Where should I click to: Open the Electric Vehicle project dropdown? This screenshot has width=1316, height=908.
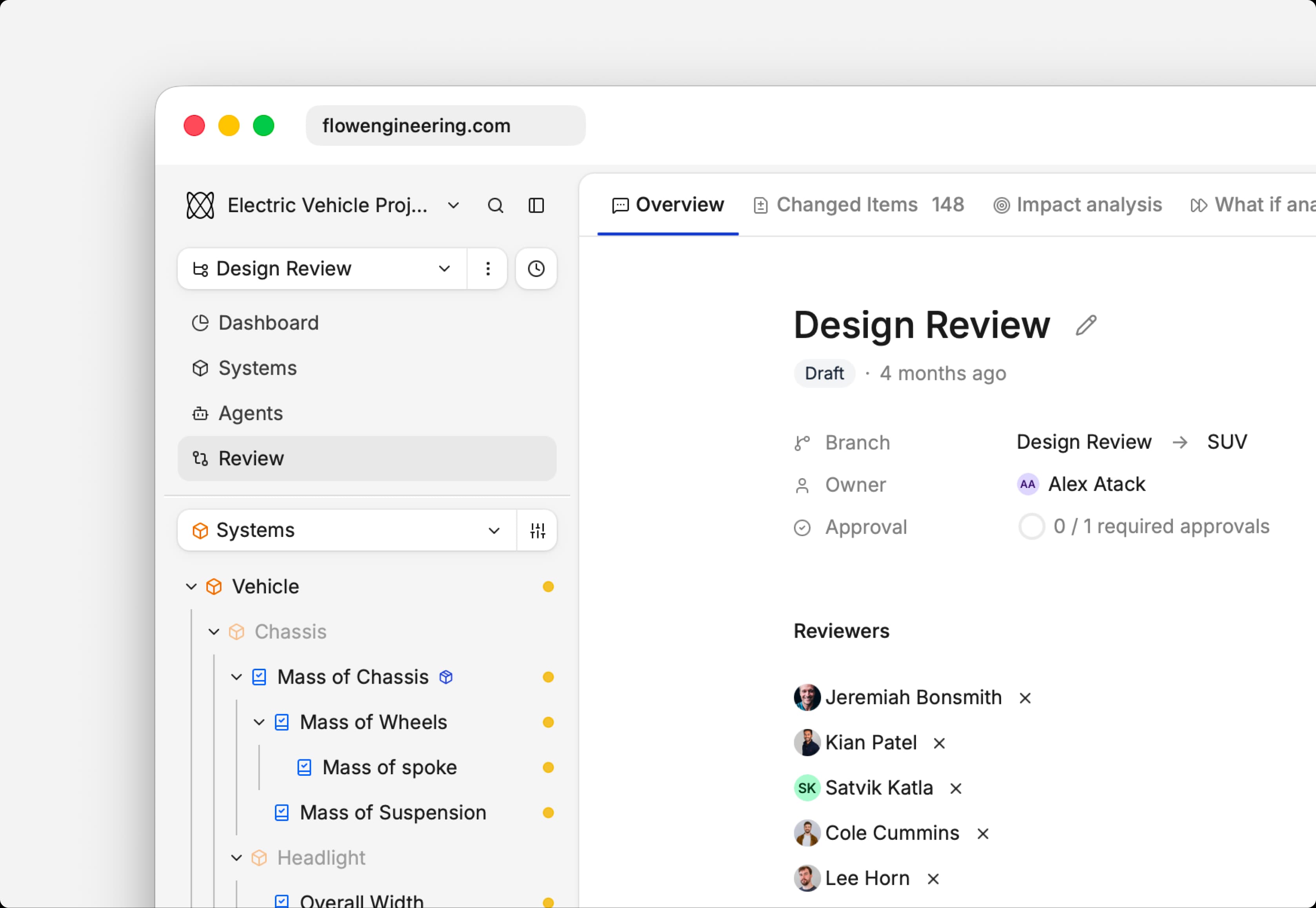coord(453,206)
